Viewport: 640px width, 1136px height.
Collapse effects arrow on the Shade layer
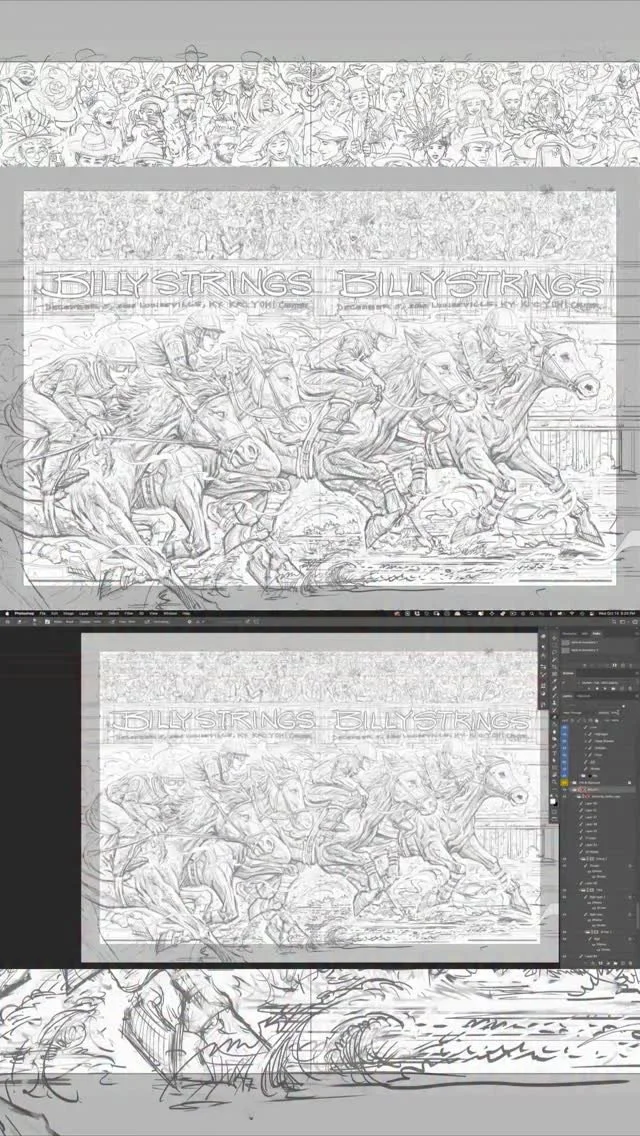(633, 866)
